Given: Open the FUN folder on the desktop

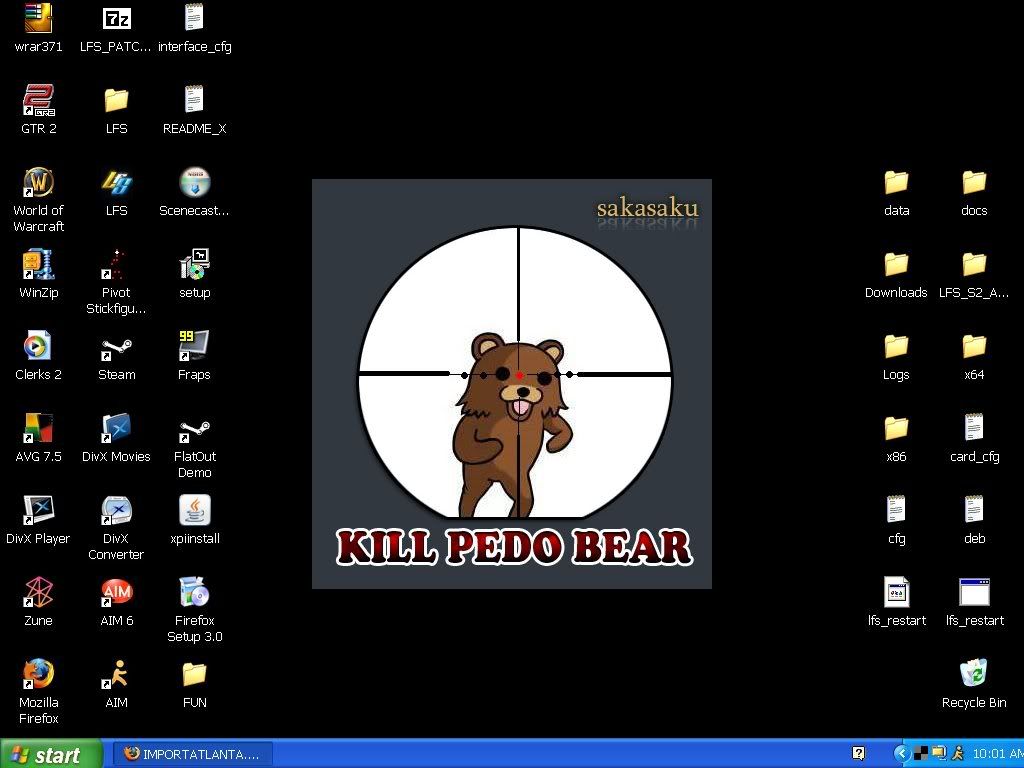Looking at the screenshot, I should click(x=194, y=675).
